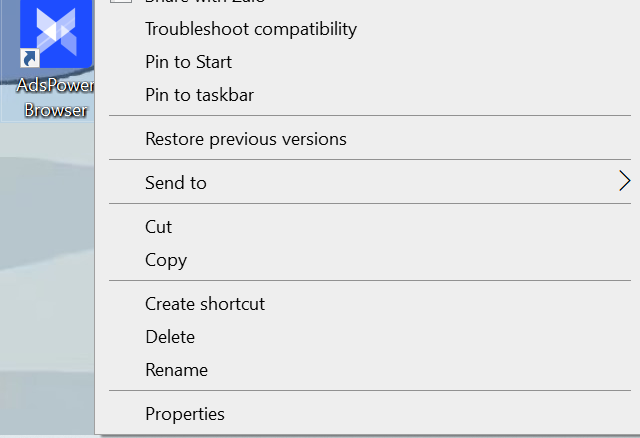Click the cut-off Zalo icon atop the menu
The height and width of the screenshot is (438, 640).
pyautogui.click(x=120, y=2)
